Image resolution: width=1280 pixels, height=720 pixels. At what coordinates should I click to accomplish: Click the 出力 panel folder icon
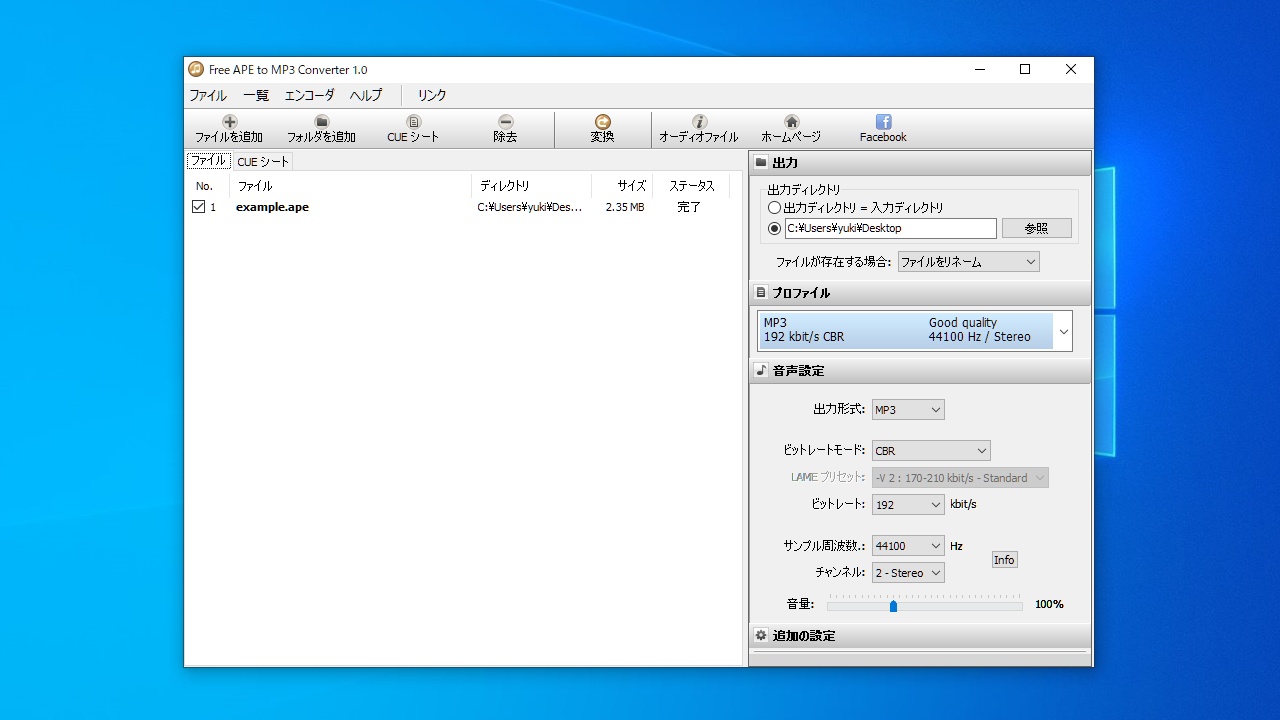(761, 163)
